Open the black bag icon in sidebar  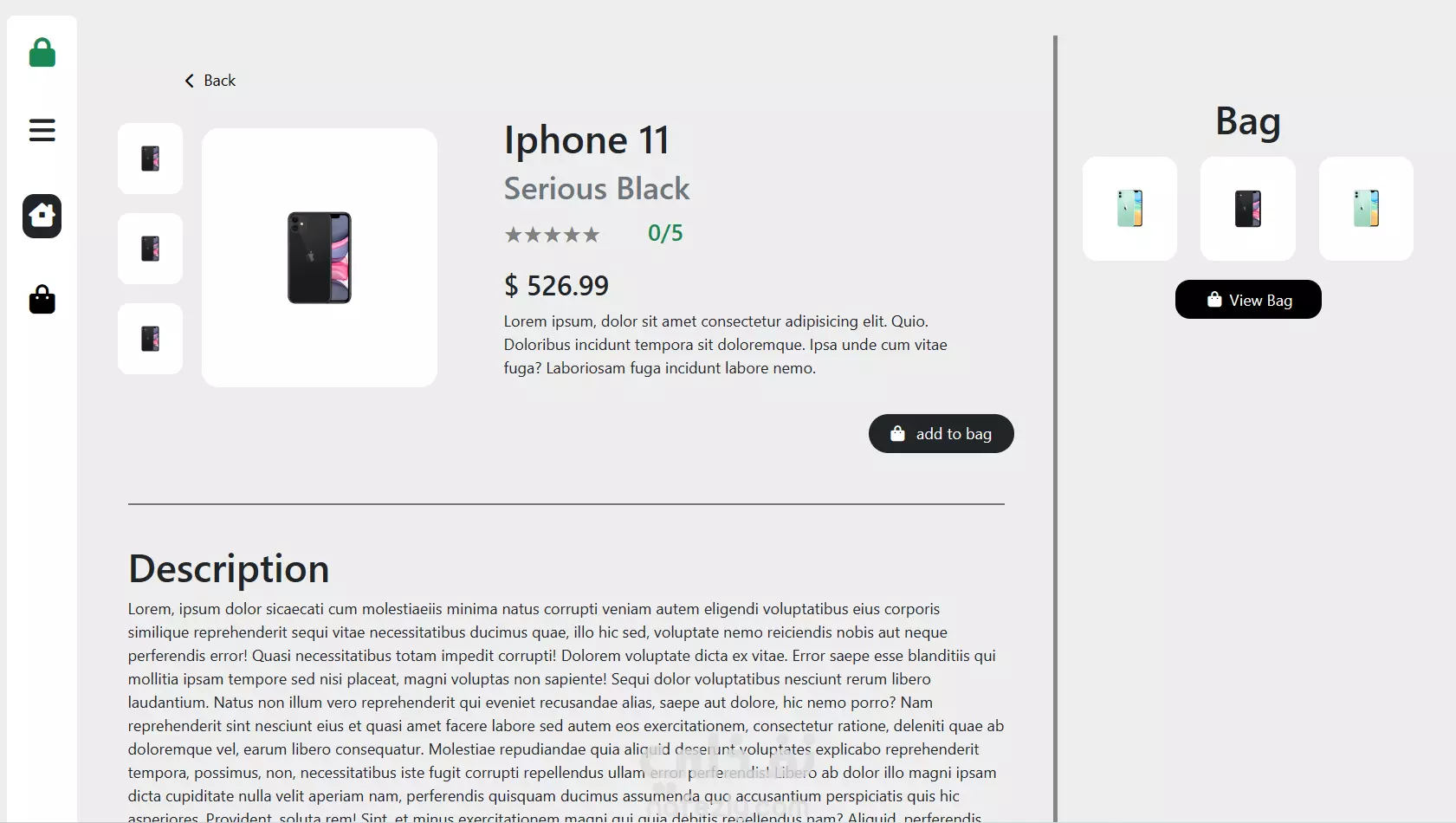point(42,300)
